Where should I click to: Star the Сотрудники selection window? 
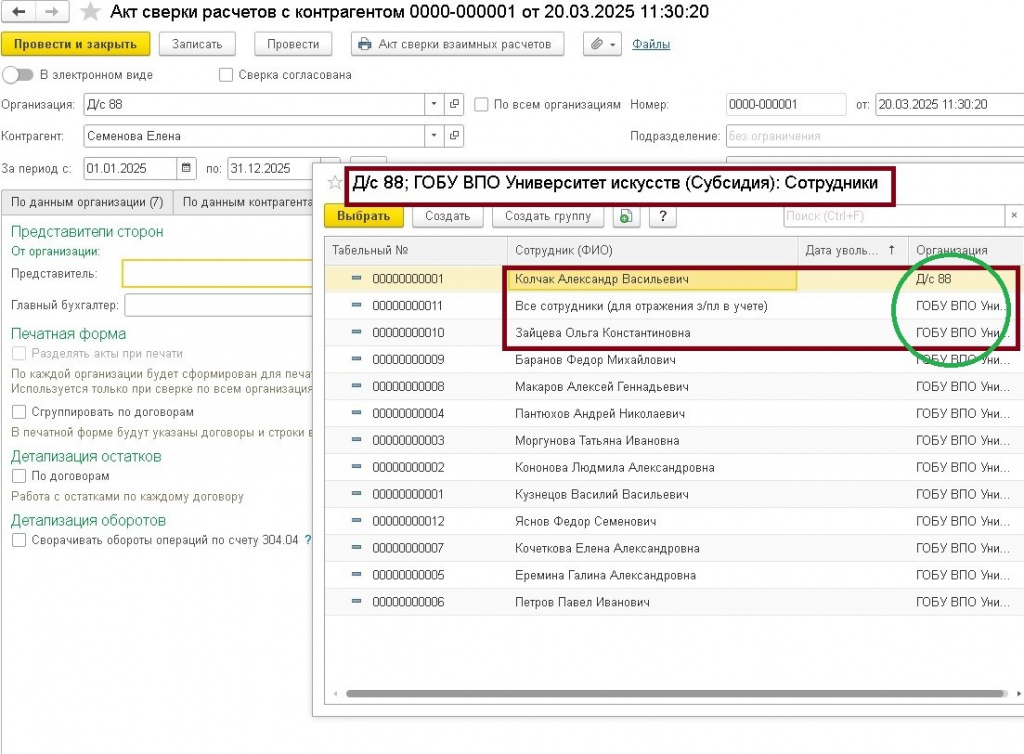(334, 183)
